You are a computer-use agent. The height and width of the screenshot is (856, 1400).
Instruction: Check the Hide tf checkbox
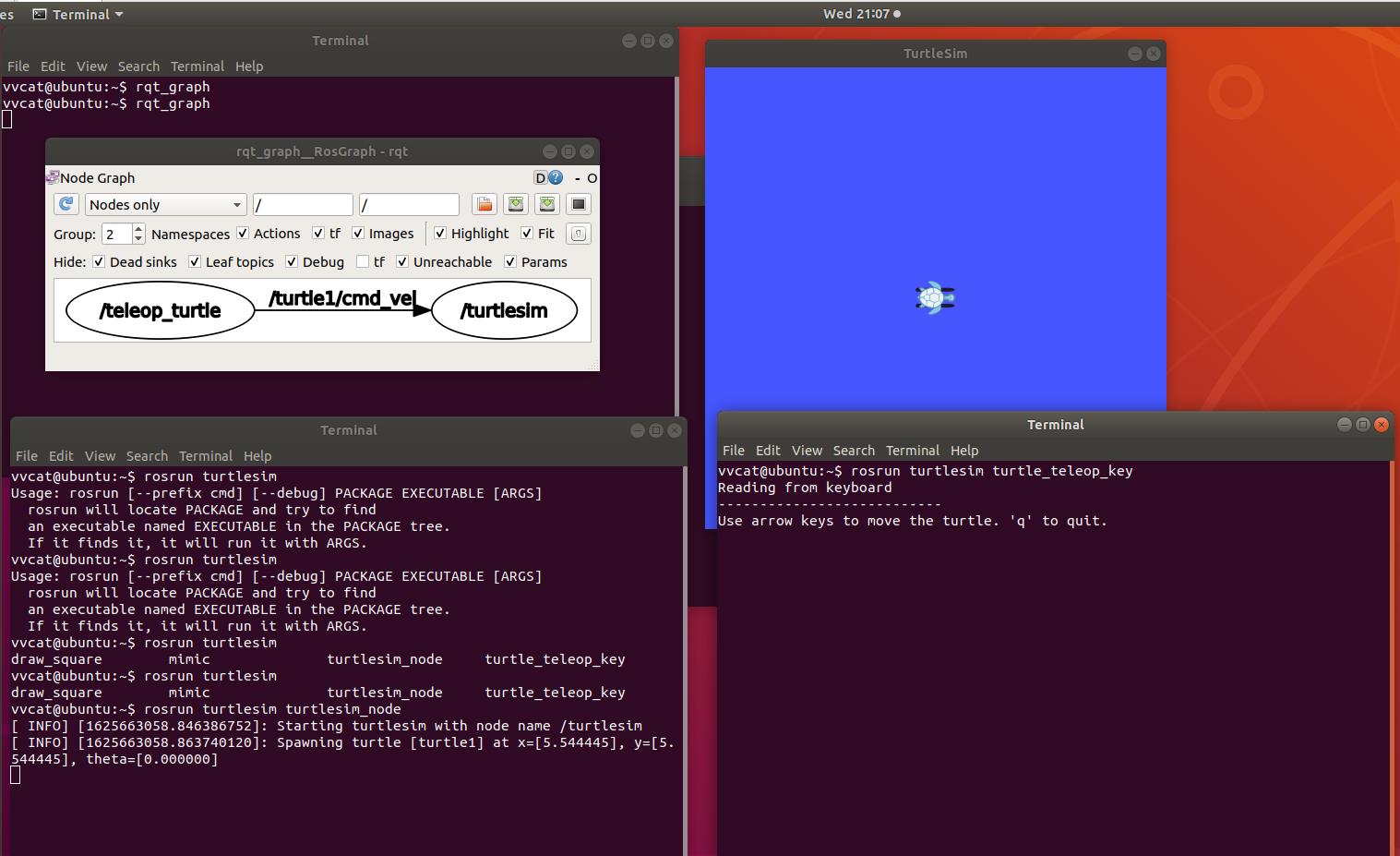363,262
